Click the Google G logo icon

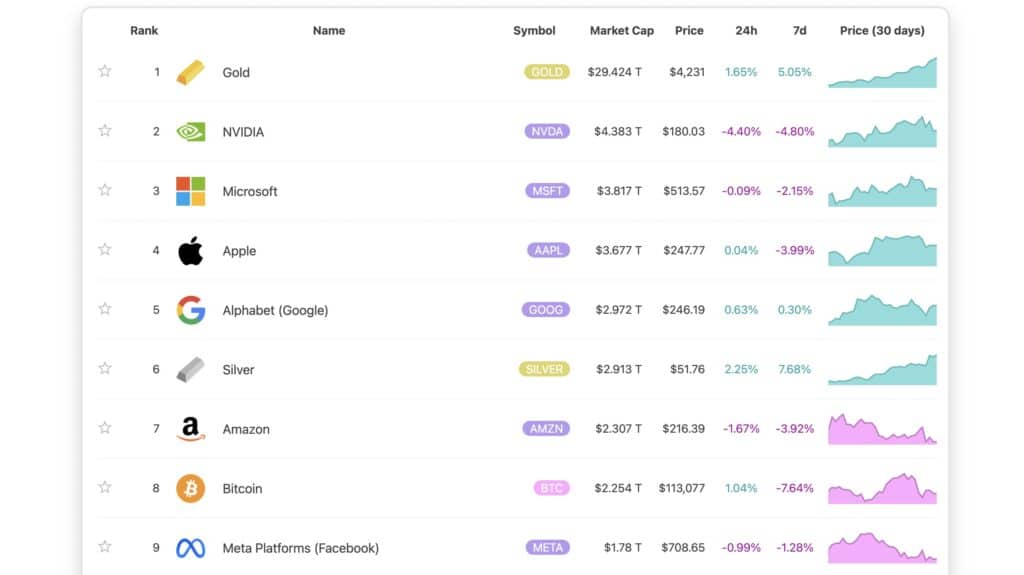pos(191,310)
